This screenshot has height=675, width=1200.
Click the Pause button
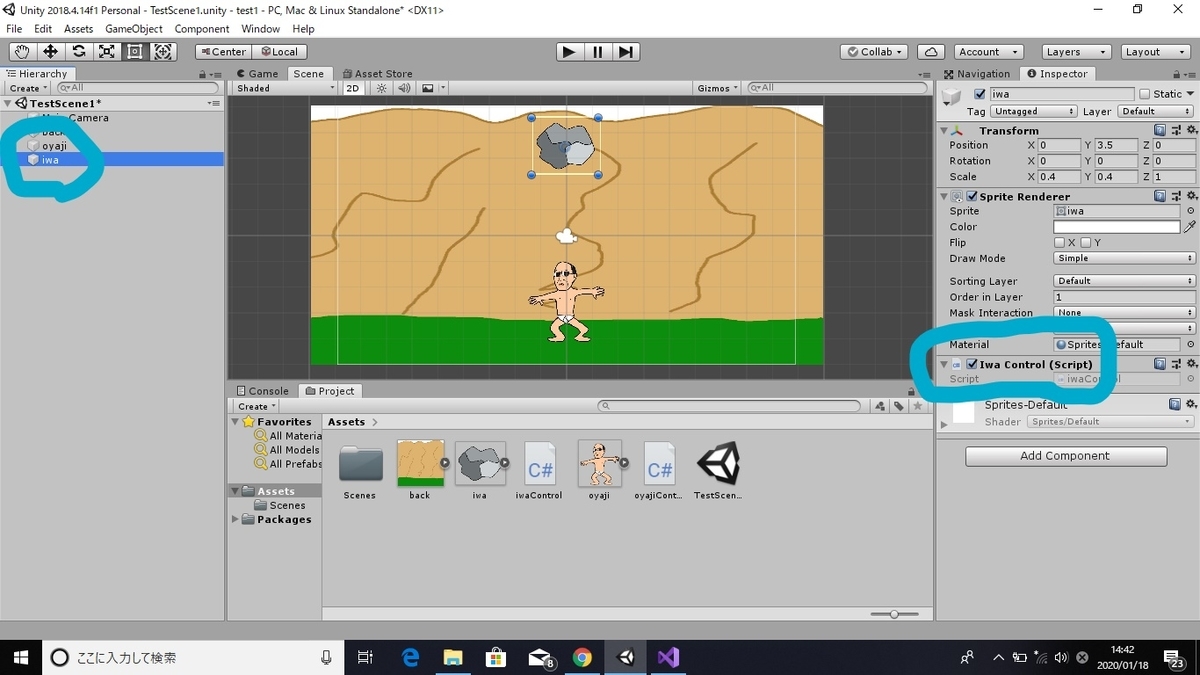point(597,52)
